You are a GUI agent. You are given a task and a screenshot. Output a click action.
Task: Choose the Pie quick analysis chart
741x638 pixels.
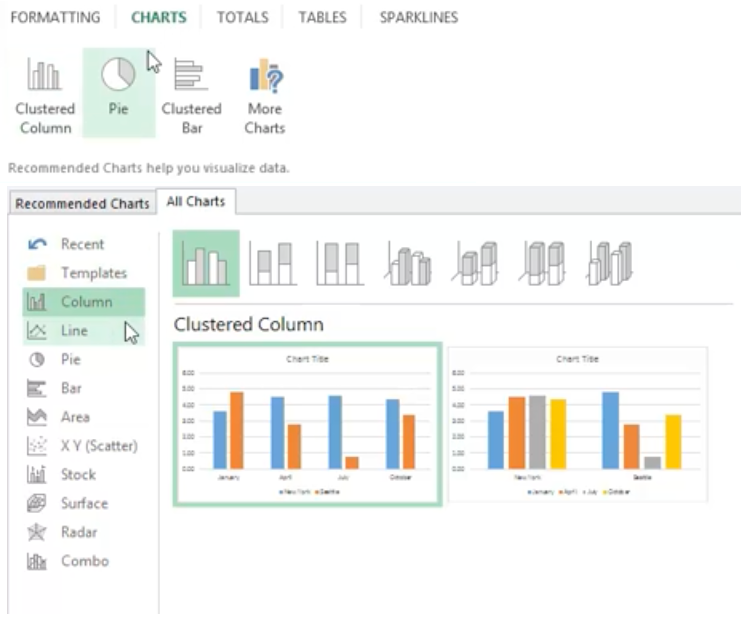click(x=119, y=93)
